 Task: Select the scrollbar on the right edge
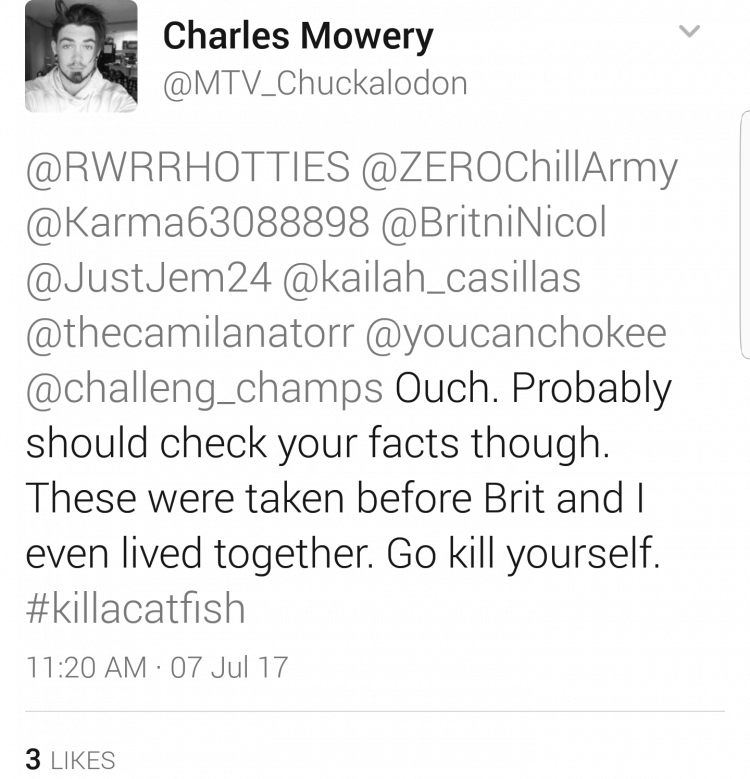(745, 234)
